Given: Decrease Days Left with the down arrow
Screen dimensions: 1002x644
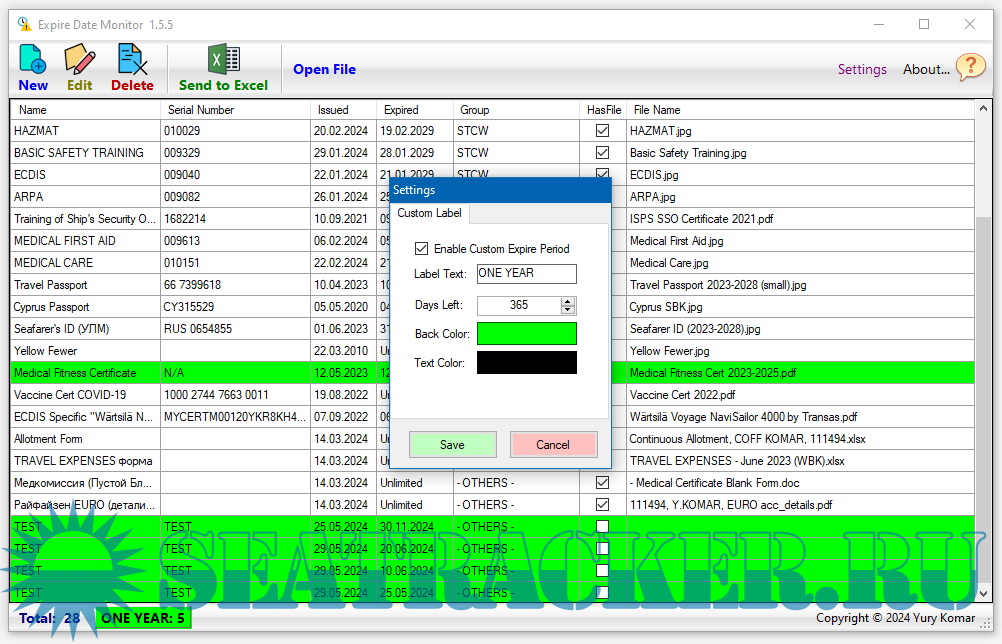Looking at the screenshot, I should point(568,310).
